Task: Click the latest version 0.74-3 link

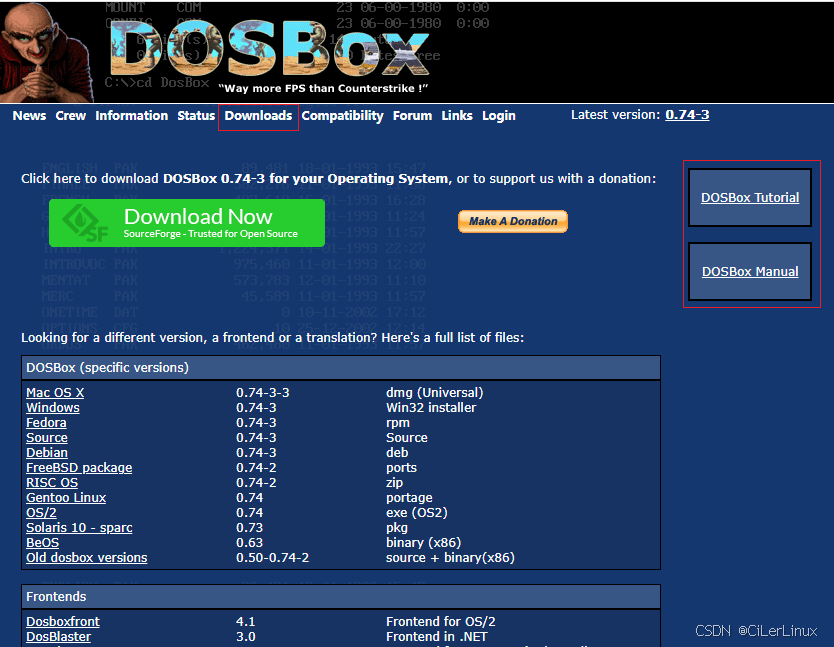Action: point(687,114)
